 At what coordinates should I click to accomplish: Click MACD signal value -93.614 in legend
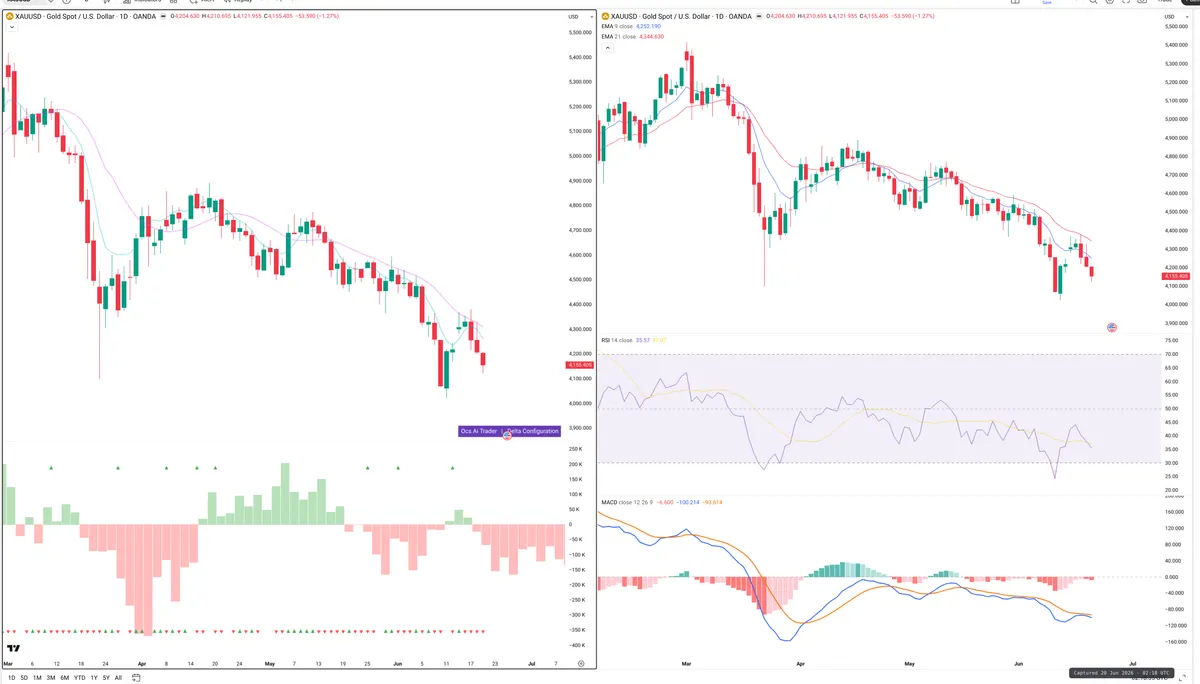713,501
